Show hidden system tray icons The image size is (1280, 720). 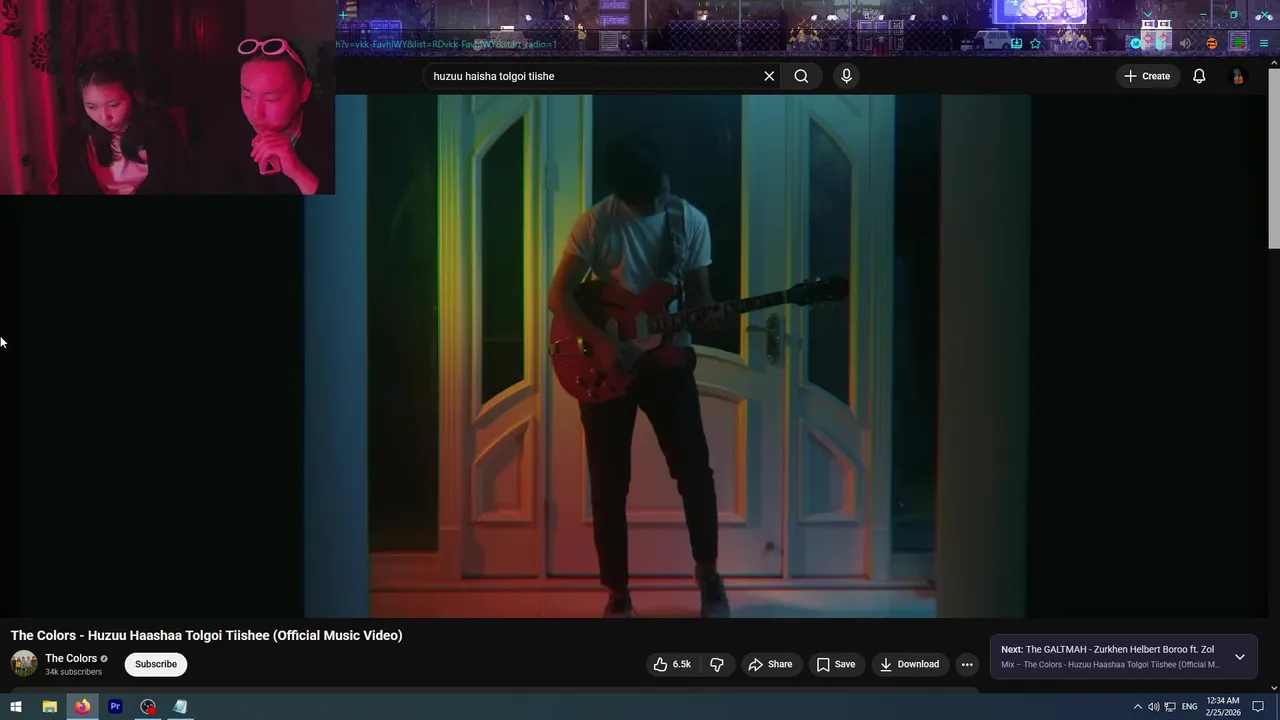[1137, 707]
